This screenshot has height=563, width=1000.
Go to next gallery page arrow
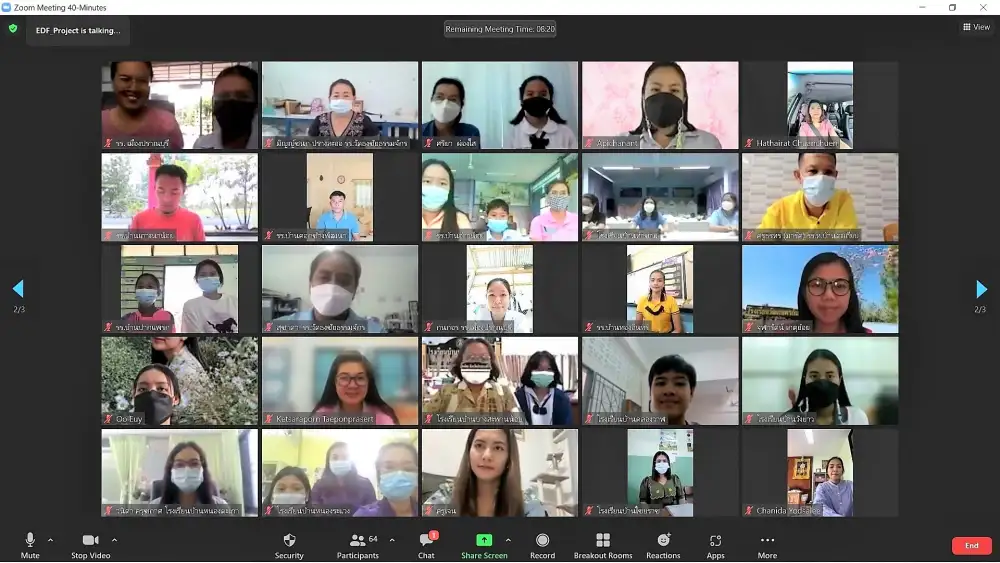981,290
